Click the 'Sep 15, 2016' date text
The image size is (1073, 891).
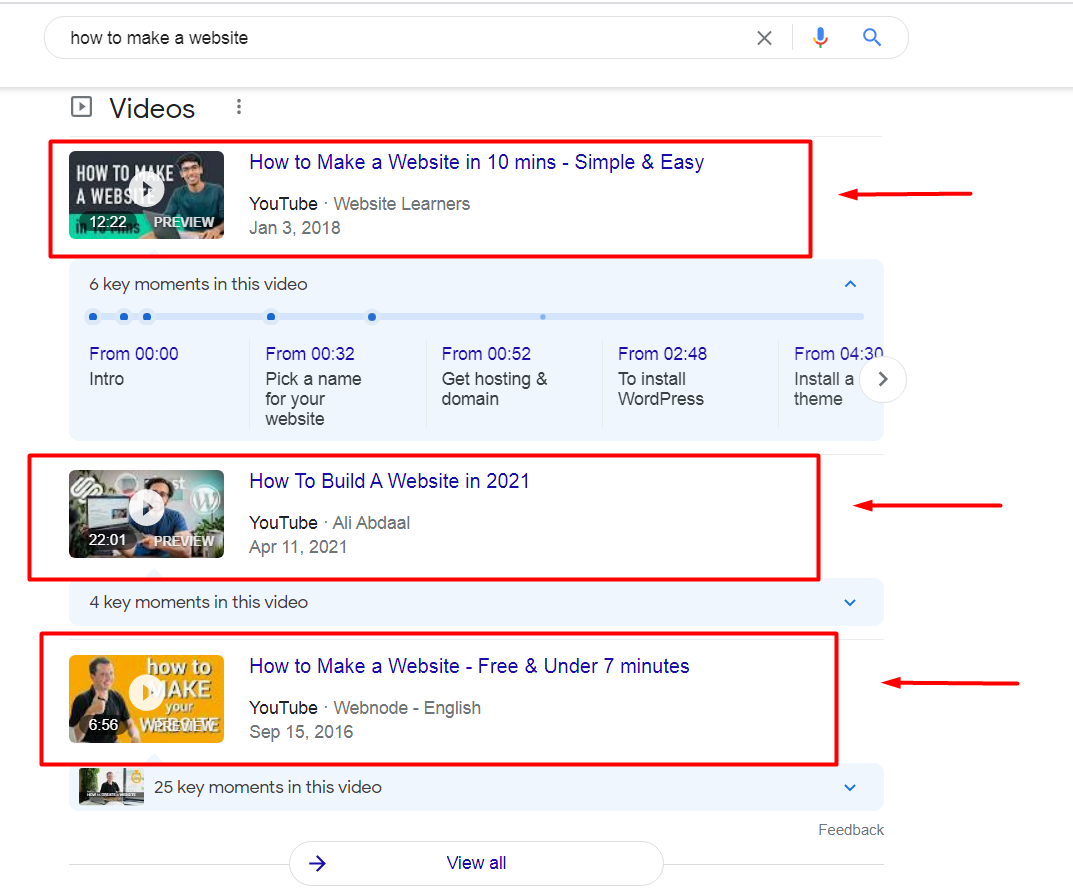click(301, 732)
